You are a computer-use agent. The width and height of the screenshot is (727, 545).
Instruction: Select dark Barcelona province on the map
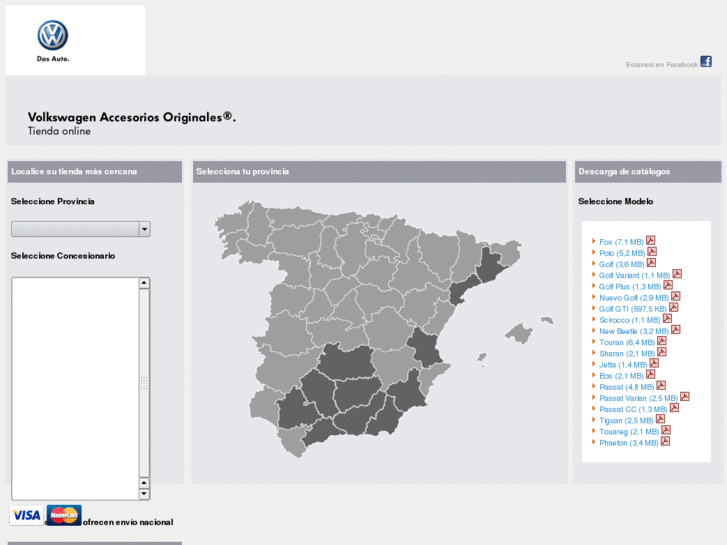490,265
